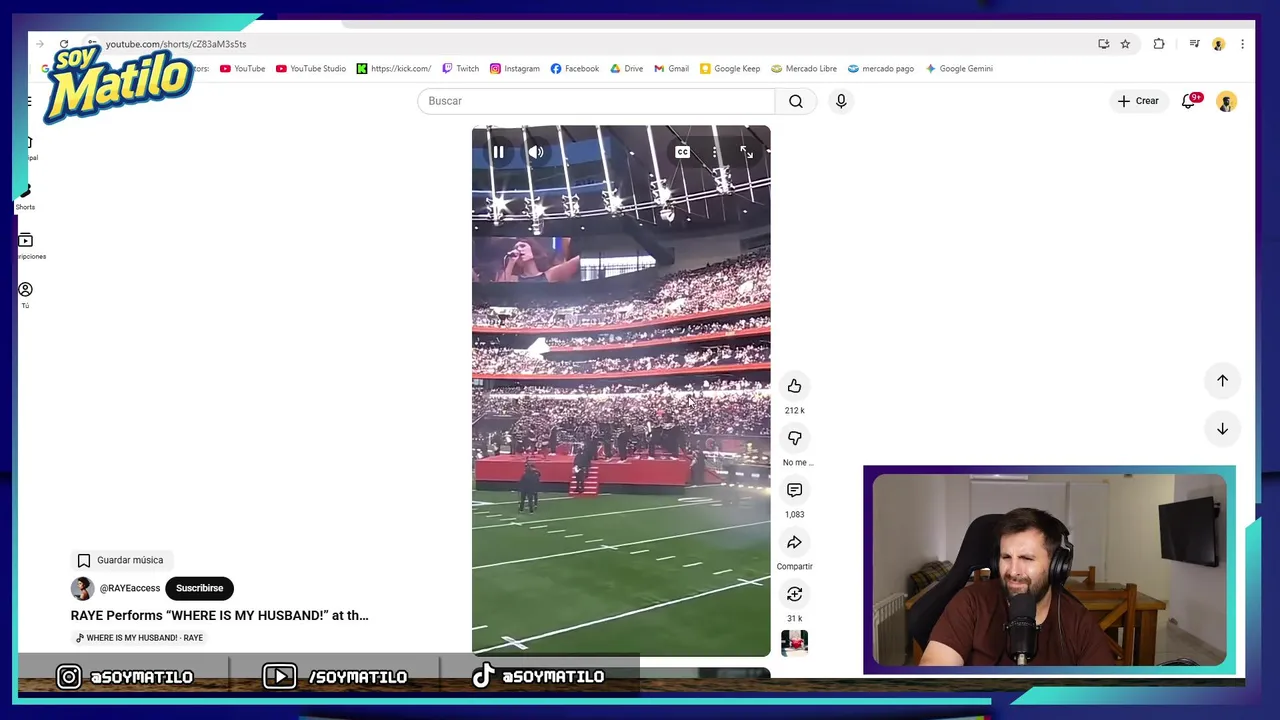Open the Google Gemini bookmark
This screenshot has height=720, width=1280.
[x=959, y=69]
